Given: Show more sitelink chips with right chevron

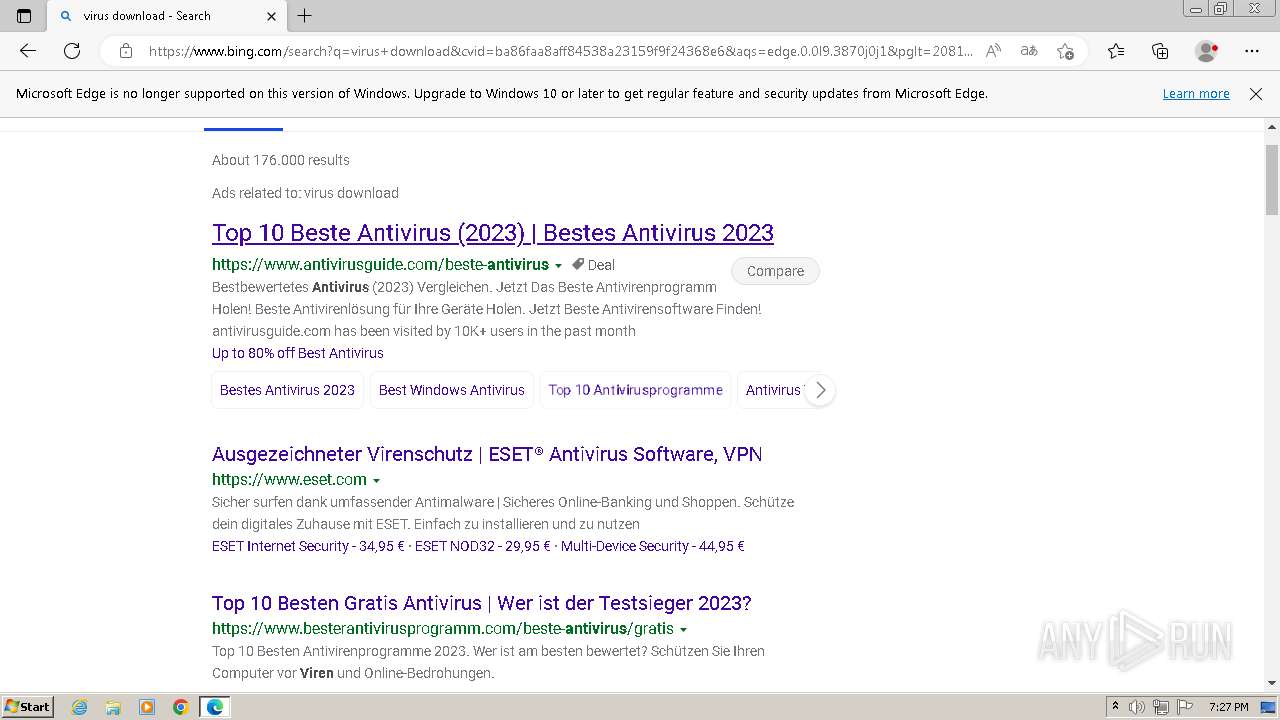Looking at the screenshot, I should (820, 390).
